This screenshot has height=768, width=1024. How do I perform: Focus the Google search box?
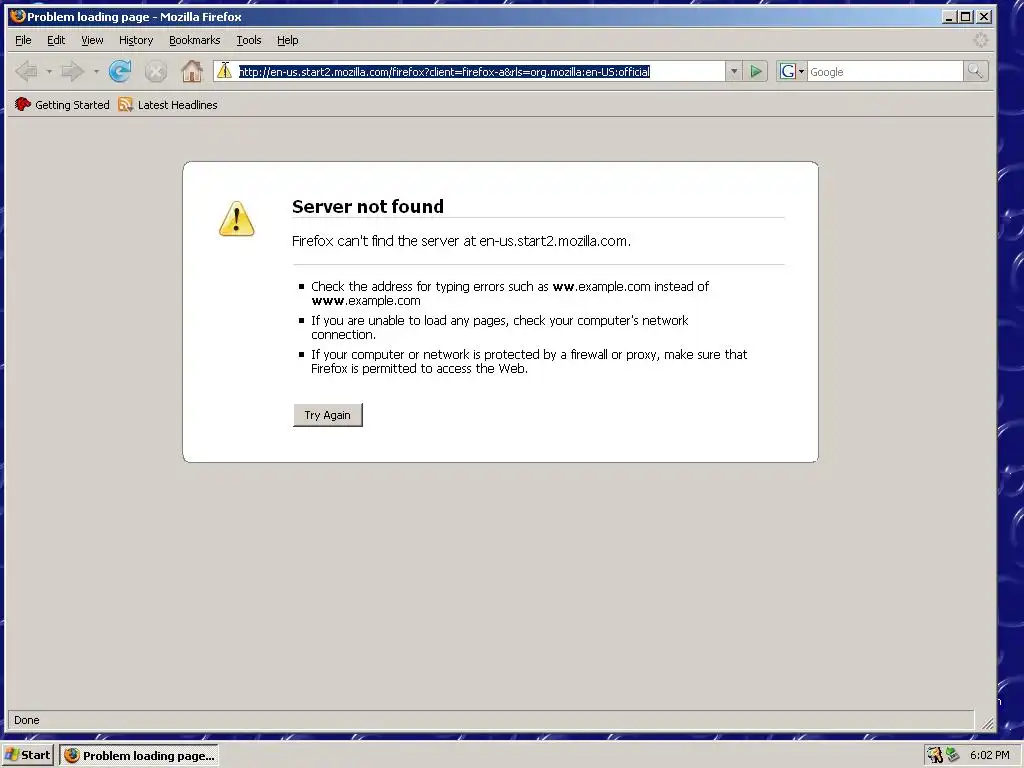point(885,72)
